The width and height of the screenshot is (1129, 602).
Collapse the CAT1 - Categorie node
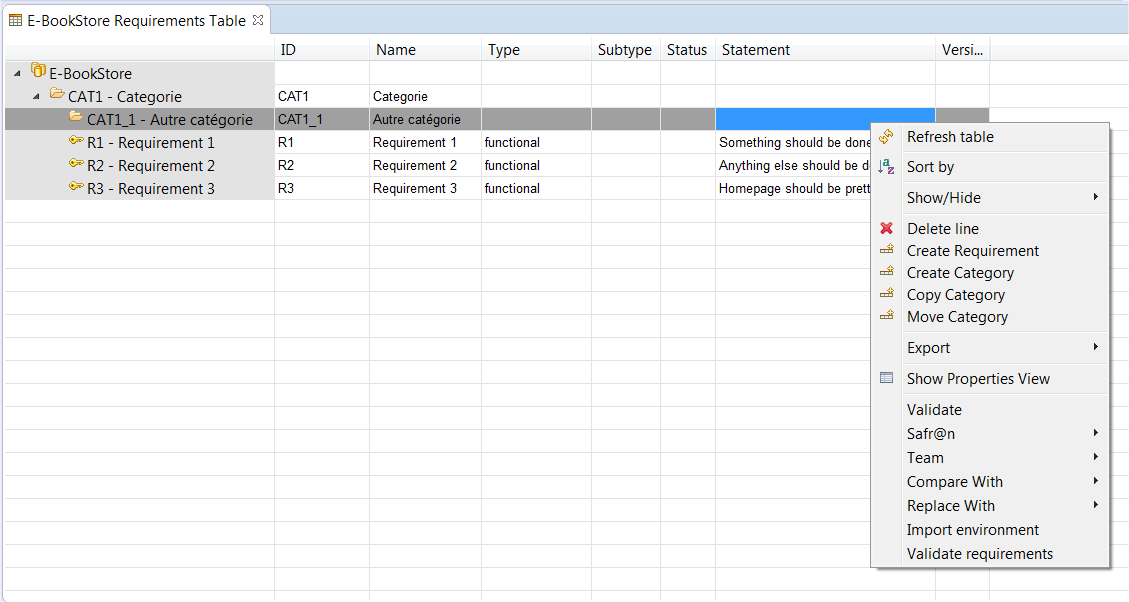(36, 96)
